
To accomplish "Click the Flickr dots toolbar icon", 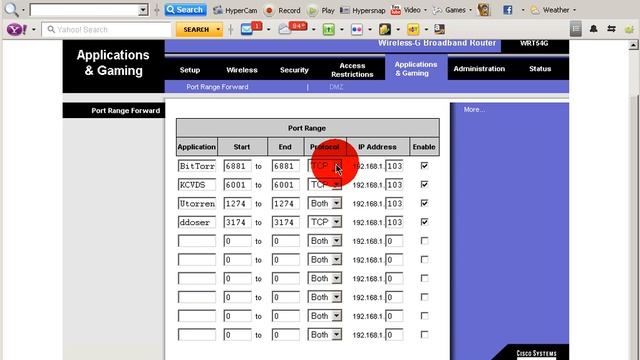I will coord(357,29).
